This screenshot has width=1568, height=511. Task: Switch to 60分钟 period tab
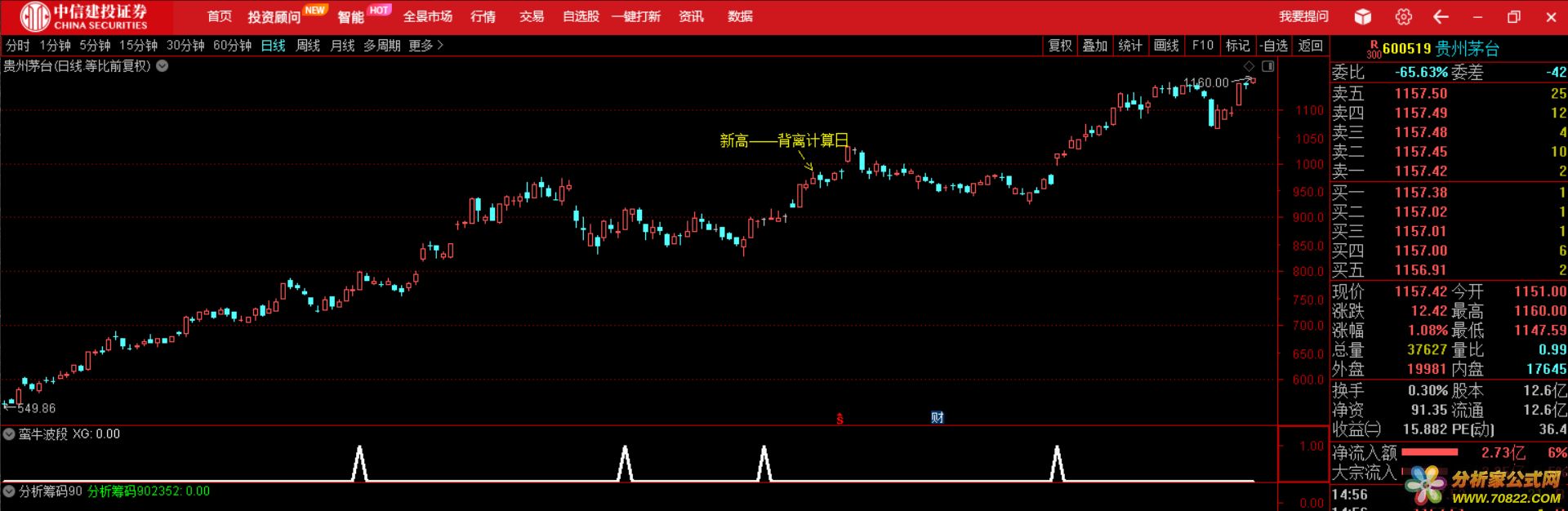click(x=232, y=46)
